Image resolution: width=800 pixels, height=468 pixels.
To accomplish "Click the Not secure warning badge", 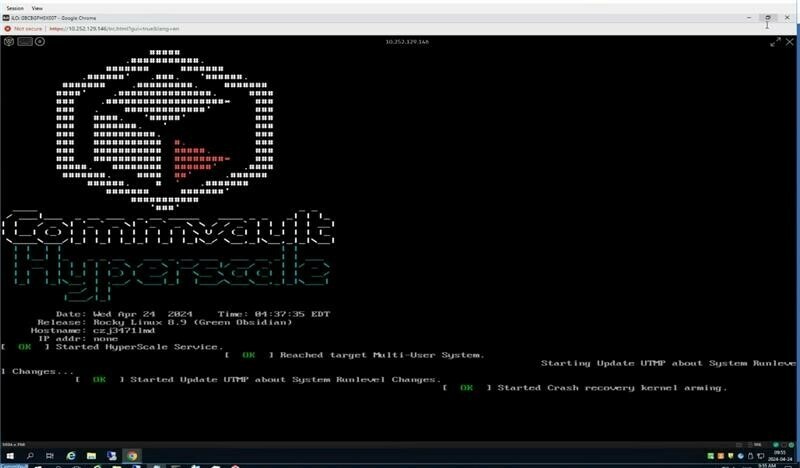I will (23, 29).
